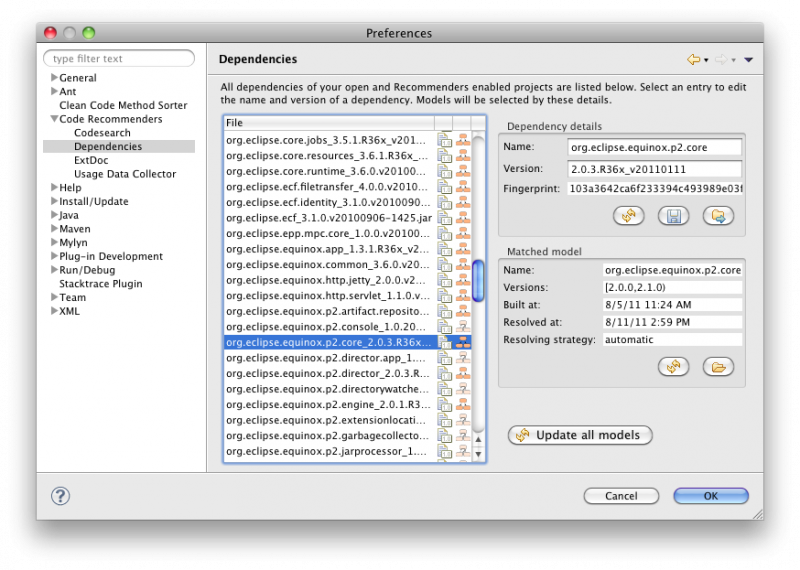
Task: Expand the Ant tree node
Action: click(54, 91)
